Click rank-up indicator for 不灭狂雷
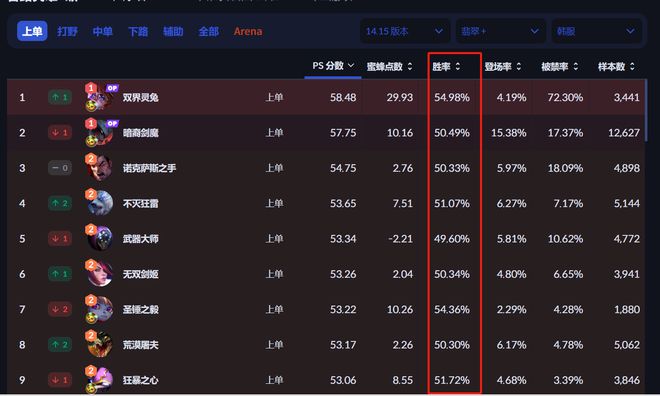This screenshot has height=396, width=660. [60, 203]
